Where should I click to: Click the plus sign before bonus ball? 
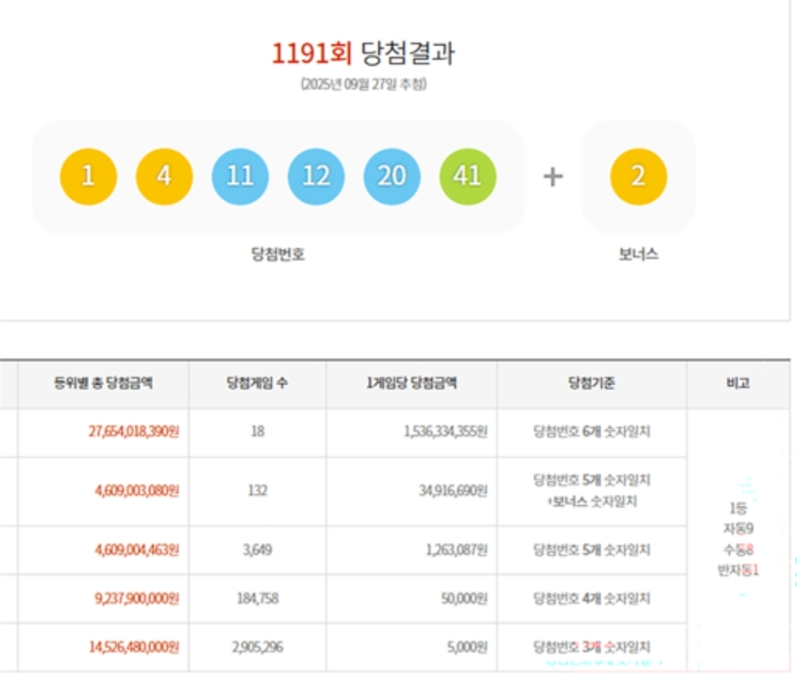(x=553, y=177)
